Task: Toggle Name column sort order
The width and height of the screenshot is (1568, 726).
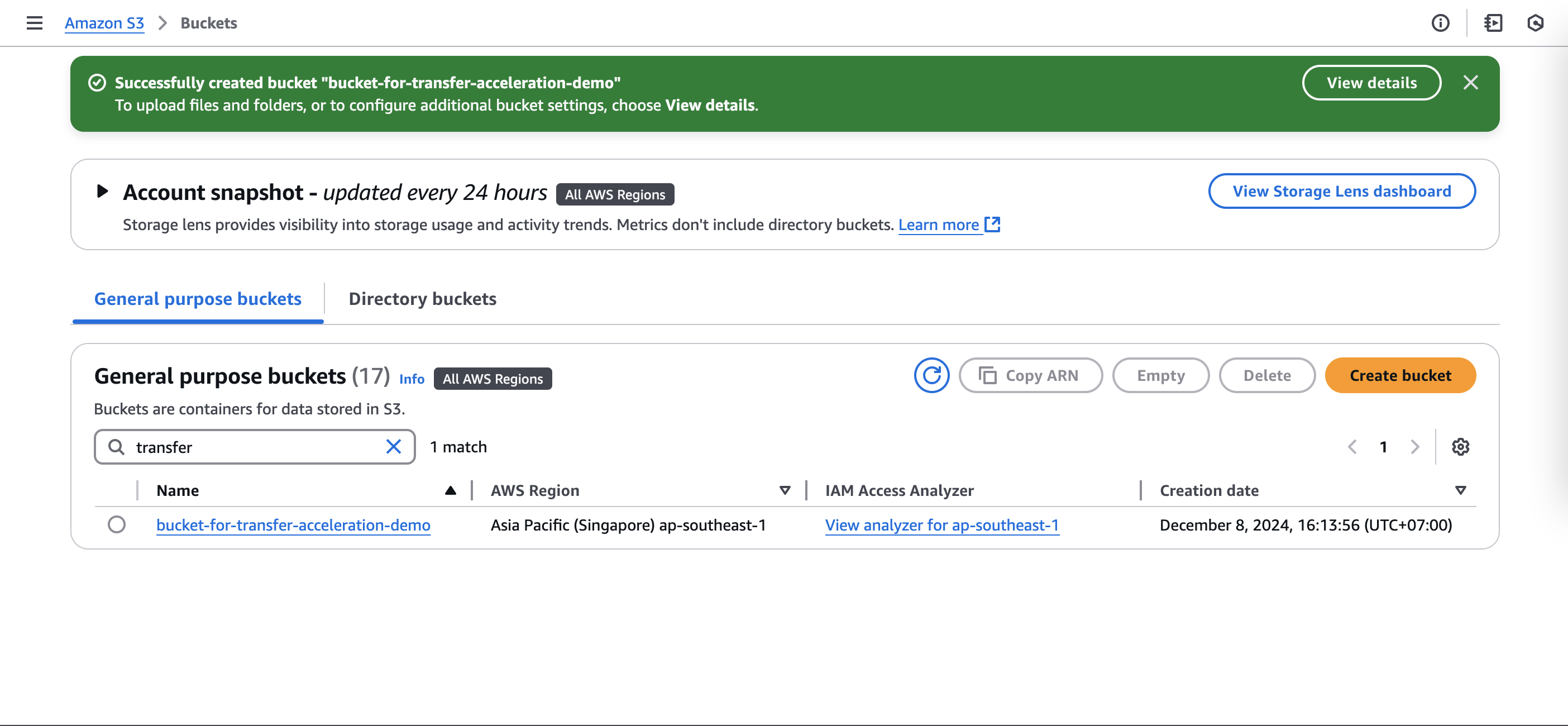Action: [x=450, y=490]
